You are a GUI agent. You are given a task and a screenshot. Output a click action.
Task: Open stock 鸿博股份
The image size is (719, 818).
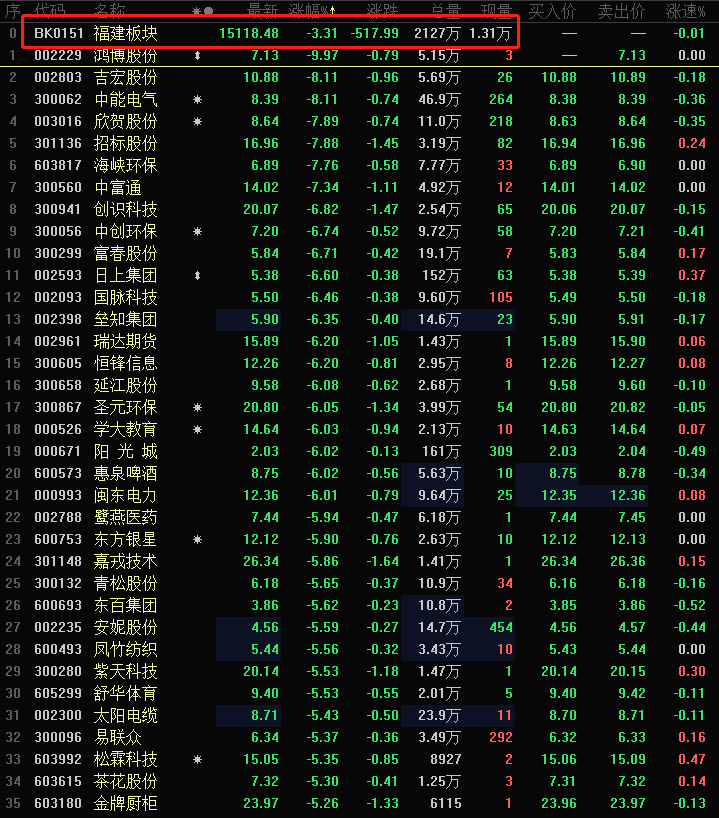(x=125, y=55)
